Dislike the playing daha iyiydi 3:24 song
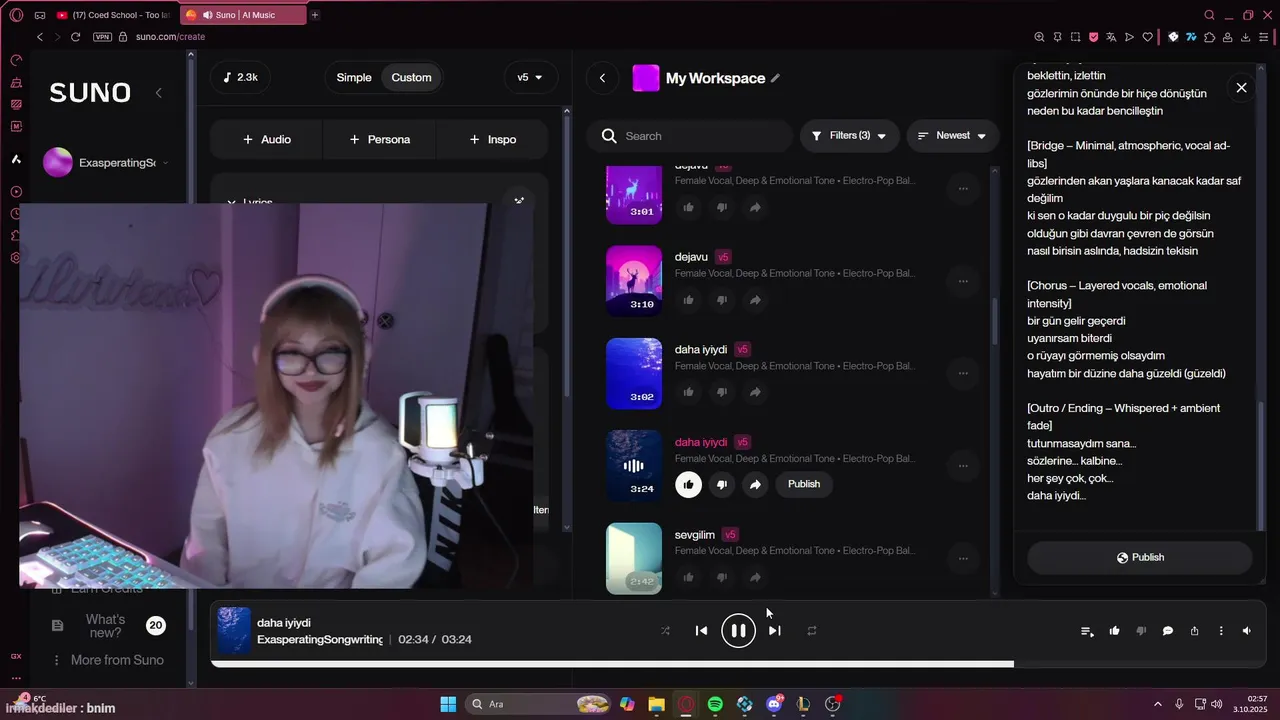 tap(722, 485)
